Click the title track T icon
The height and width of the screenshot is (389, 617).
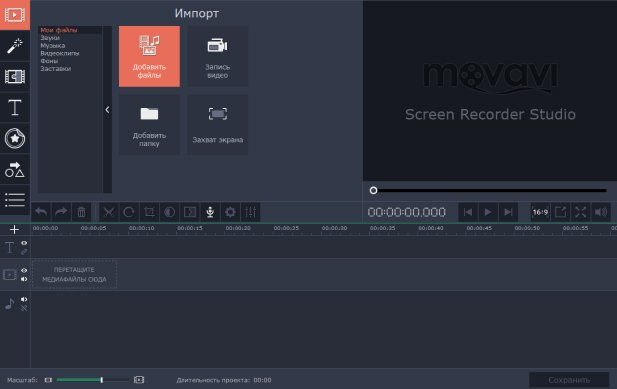[9, 248]
